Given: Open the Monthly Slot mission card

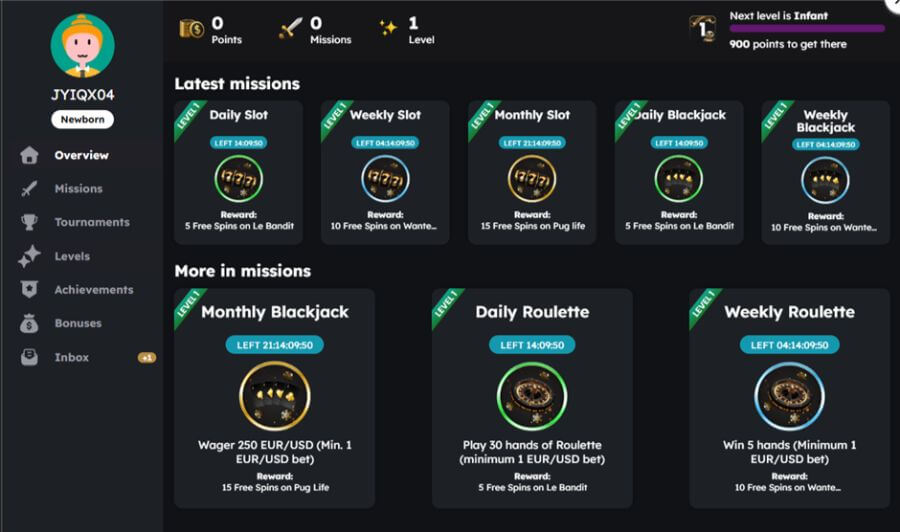Looking at the screenshot, I should coord(532,172).
